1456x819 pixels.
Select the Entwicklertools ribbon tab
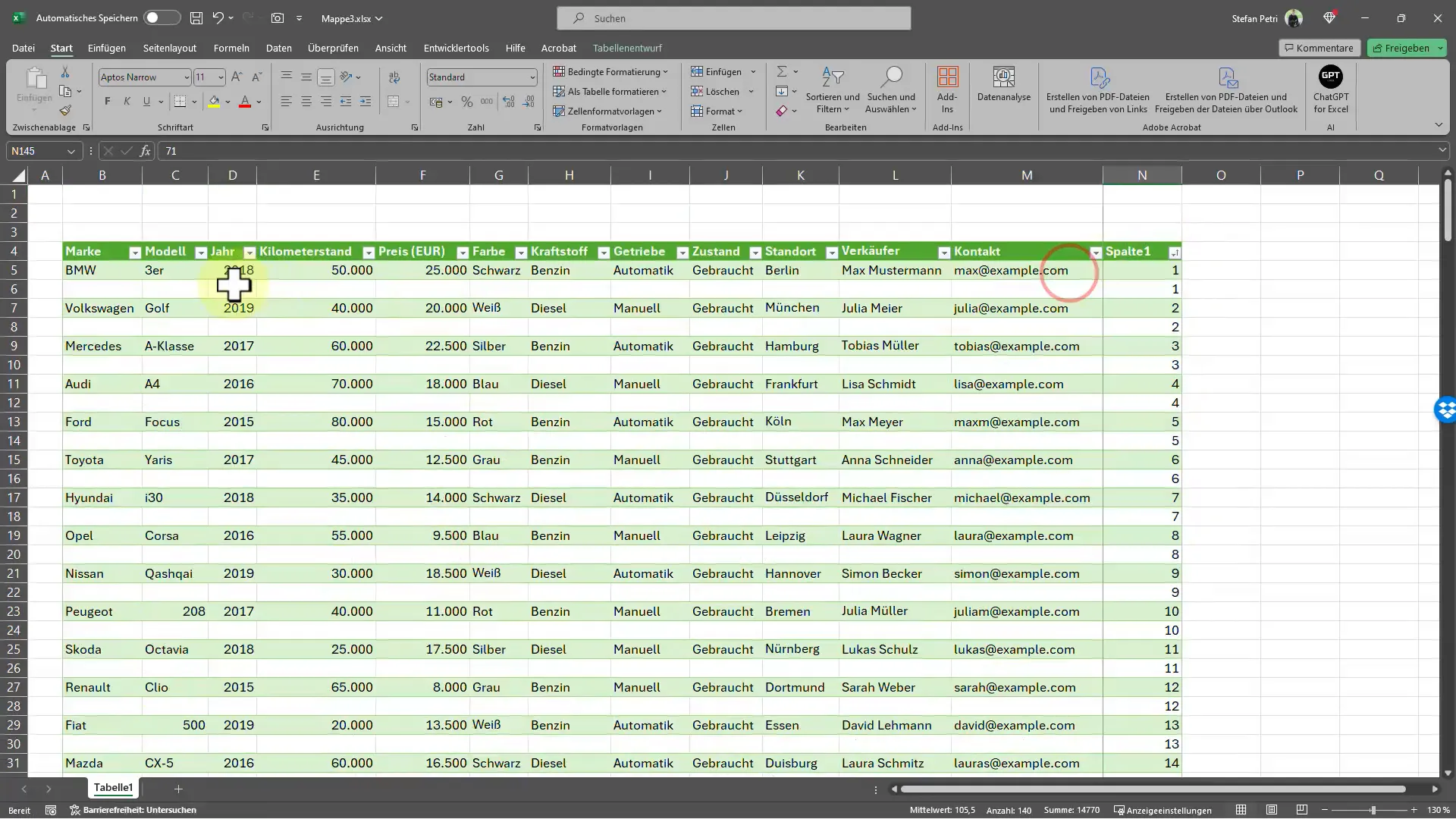(x=456, y=47)
